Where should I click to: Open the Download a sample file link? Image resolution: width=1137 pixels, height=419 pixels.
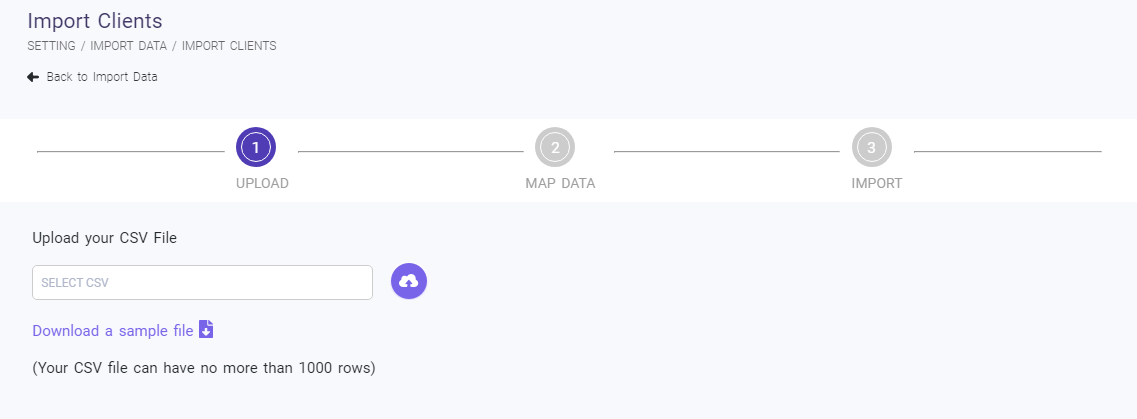pyautogui.click(x=113, y=331)
